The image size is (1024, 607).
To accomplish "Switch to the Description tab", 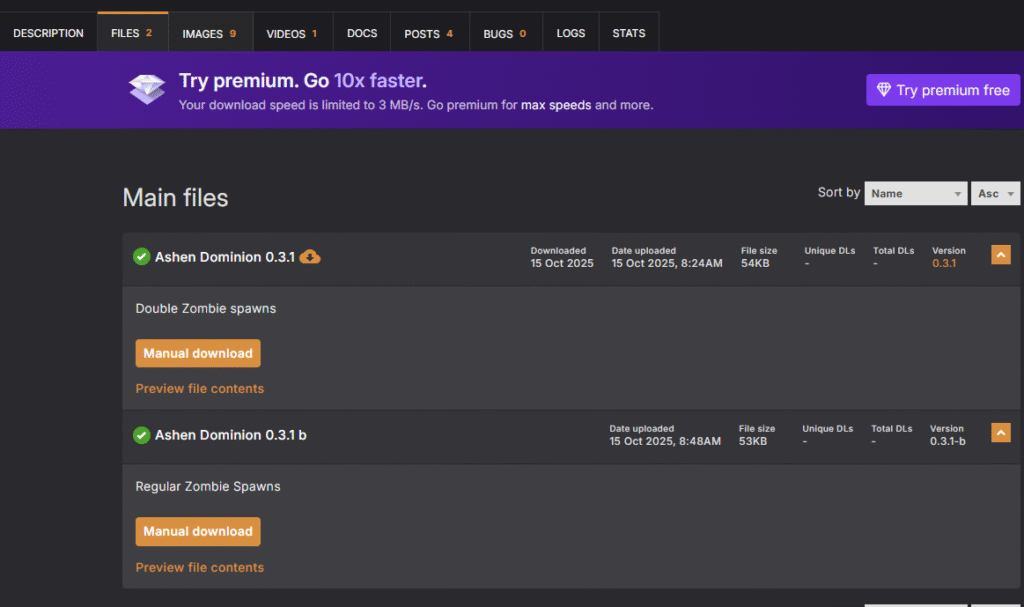I will point(48,33).
